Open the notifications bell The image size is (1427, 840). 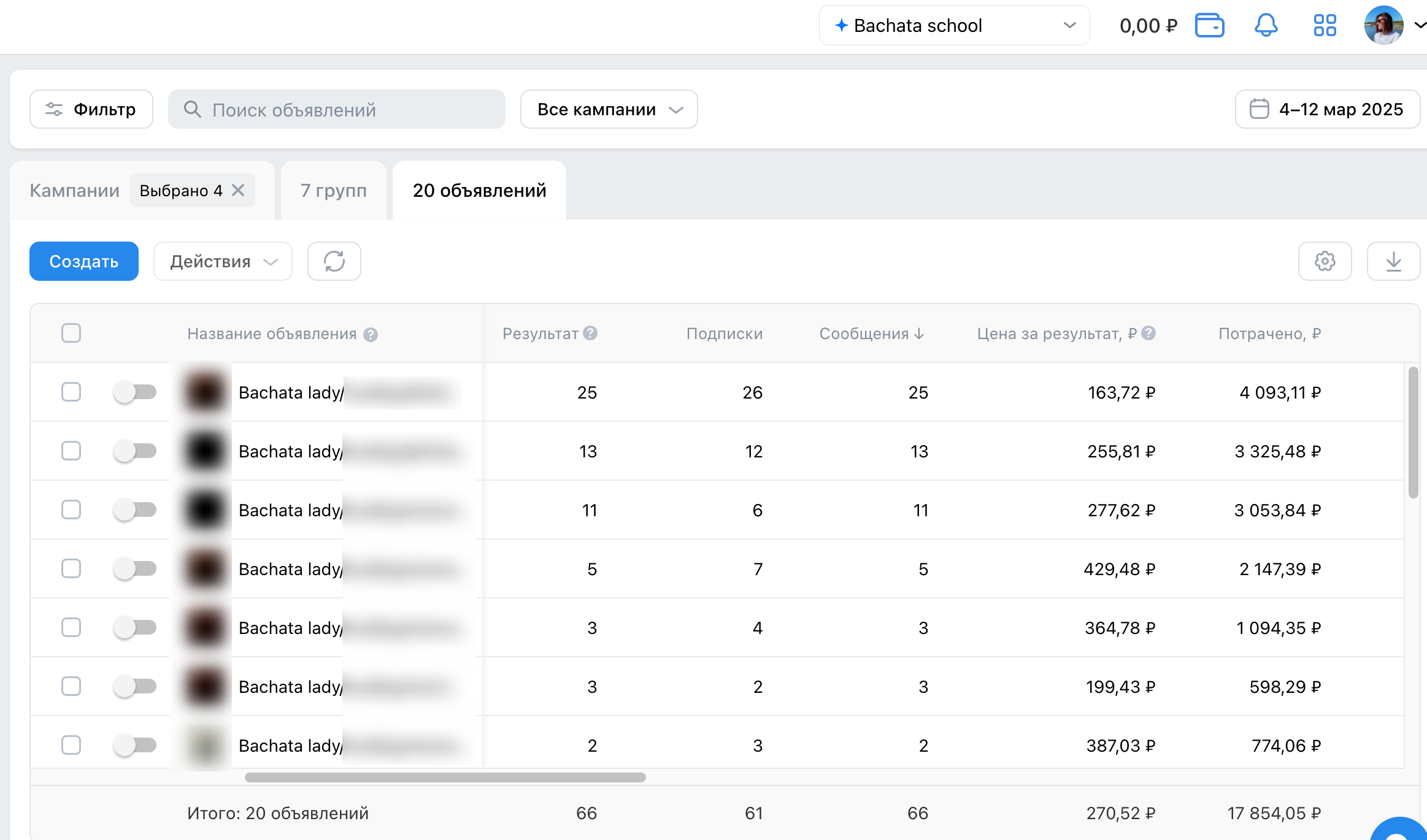[x=1266, y=26]
